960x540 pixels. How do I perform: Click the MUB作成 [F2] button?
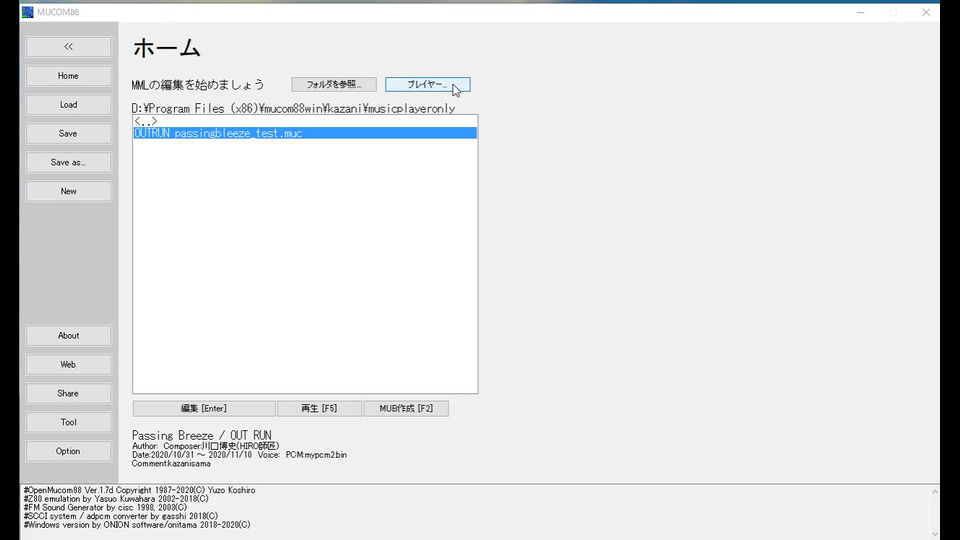coord(406,408)
